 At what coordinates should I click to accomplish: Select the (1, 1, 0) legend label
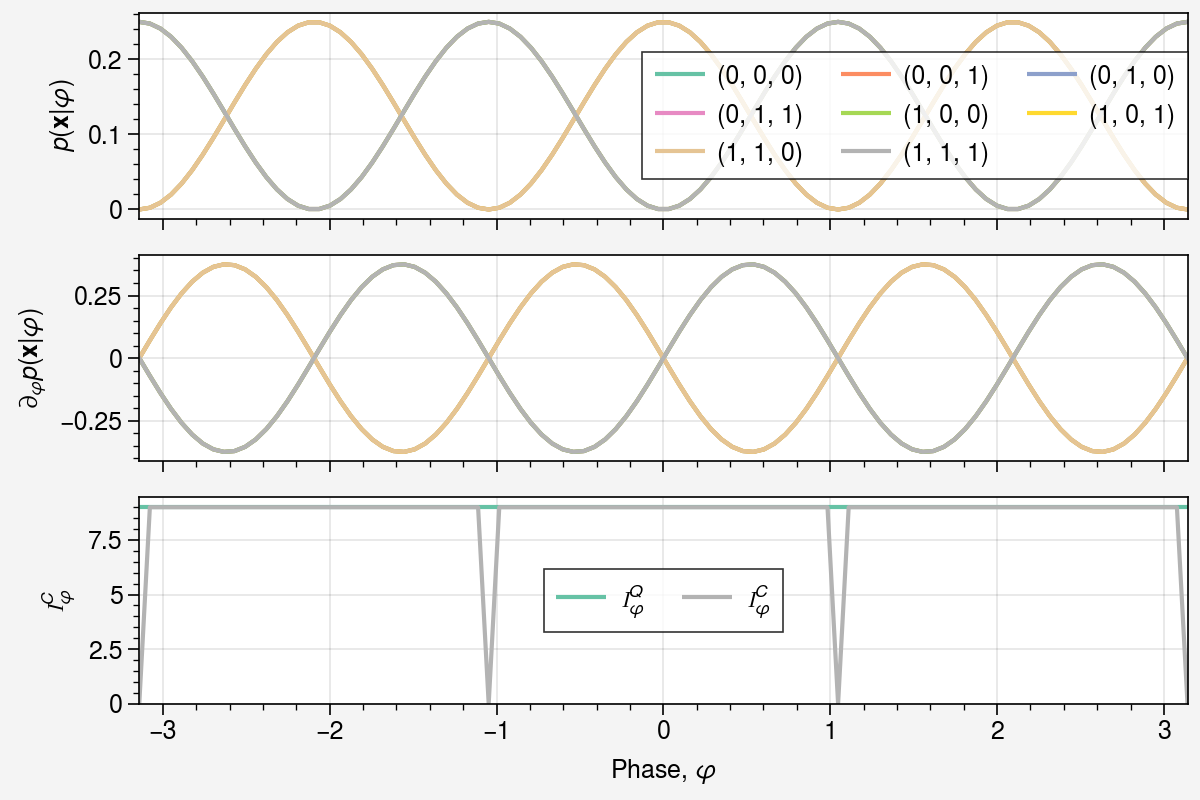pyautogui.click(x=760, y=154)
